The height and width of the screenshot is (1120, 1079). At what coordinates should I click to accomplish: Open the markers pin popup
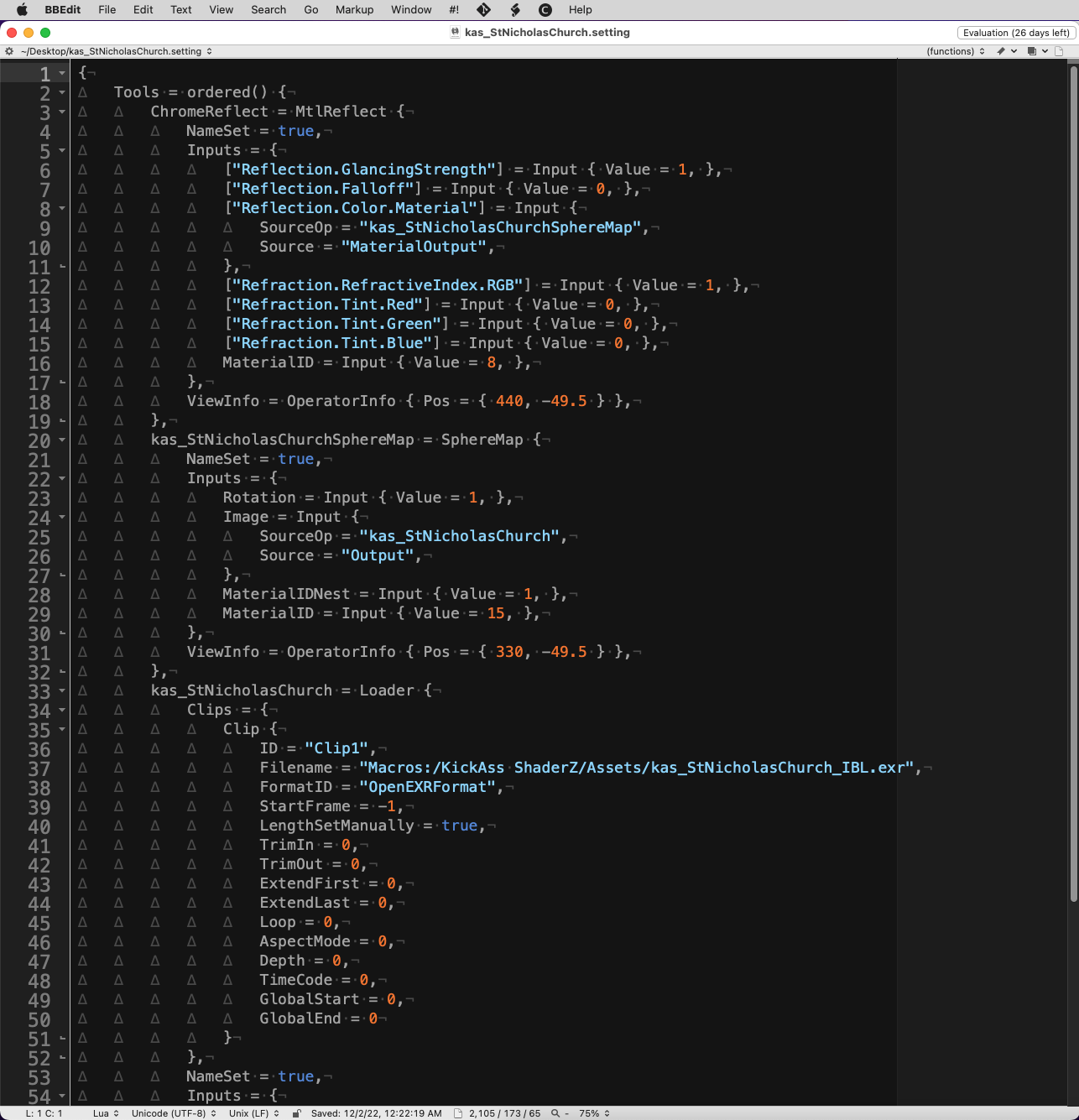click(1007, 51)
